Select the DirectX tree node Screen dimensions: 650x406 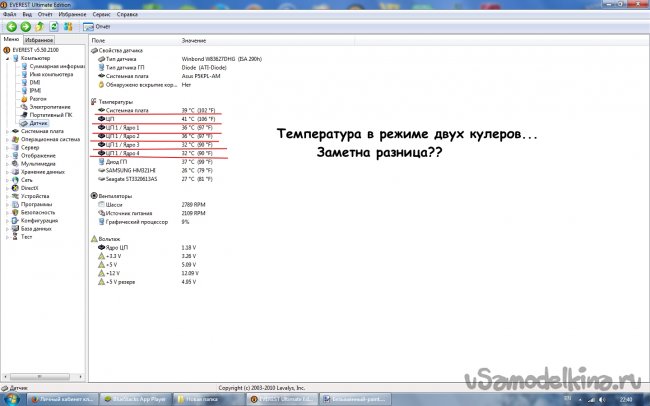pyautogui.click(x=28, y=188)
